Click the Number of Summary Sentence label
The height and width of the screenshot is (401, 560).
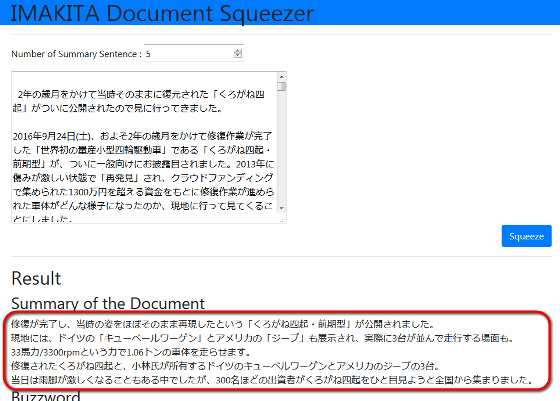pos(76,54)
